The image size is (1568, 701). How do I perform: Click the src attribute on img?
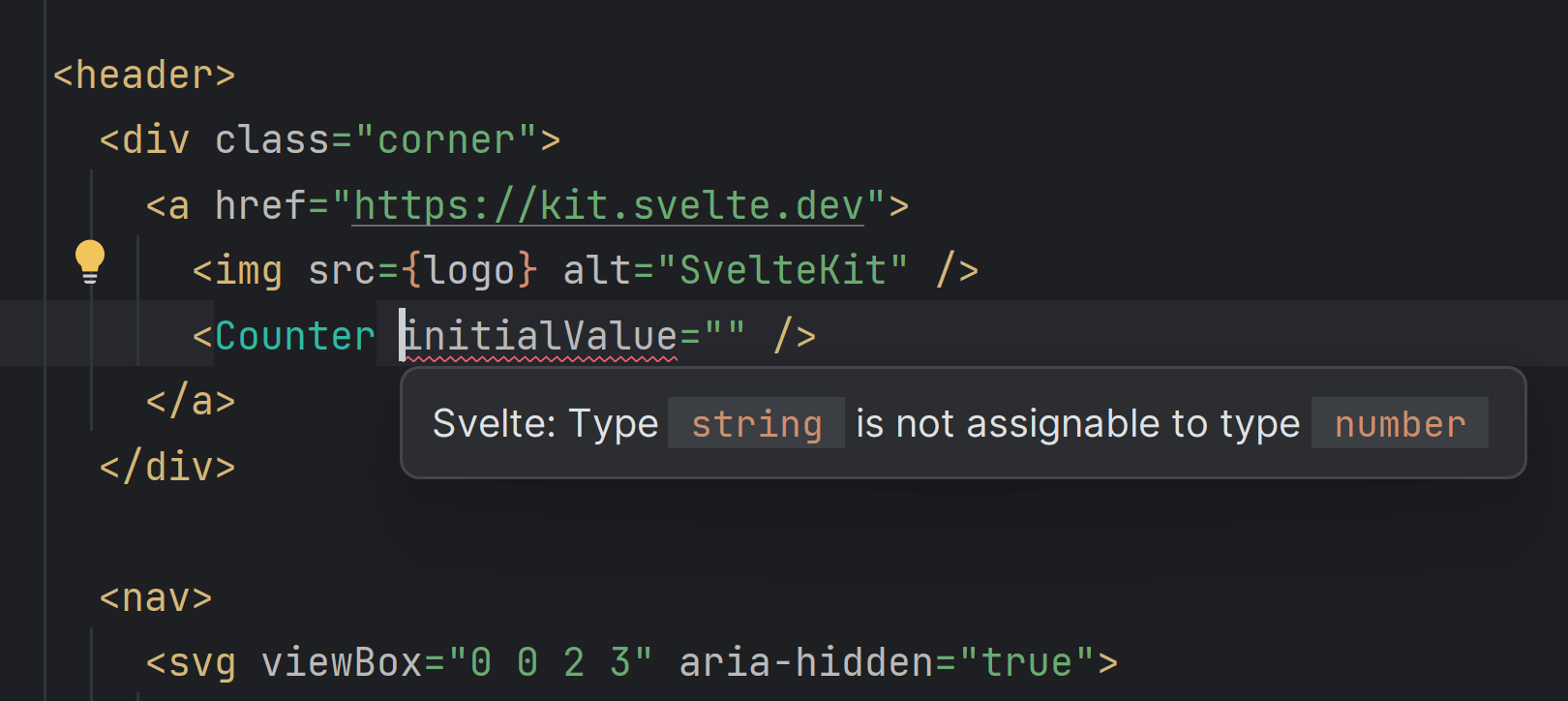click(342, 271)
